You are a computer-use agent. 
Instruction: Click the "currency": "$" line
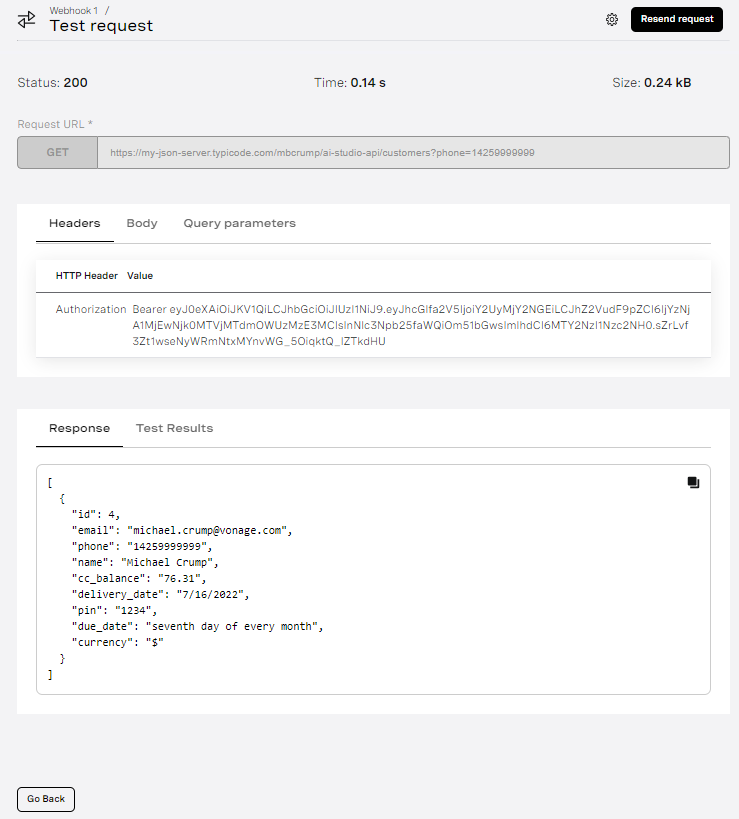coord(118,642)
